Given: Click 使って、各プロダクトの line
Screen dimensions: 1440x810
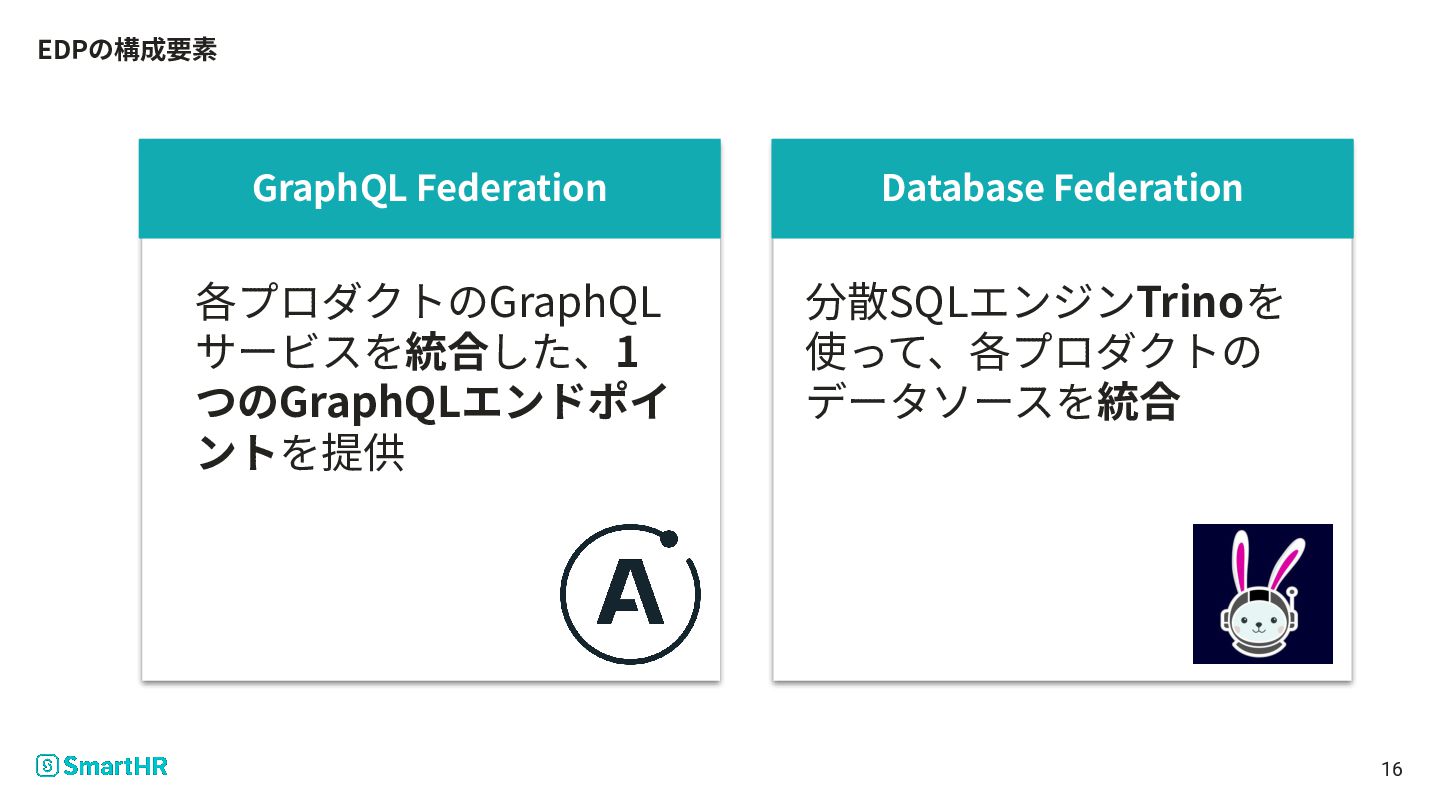Looking at the screenshot, I should 1033,352.
